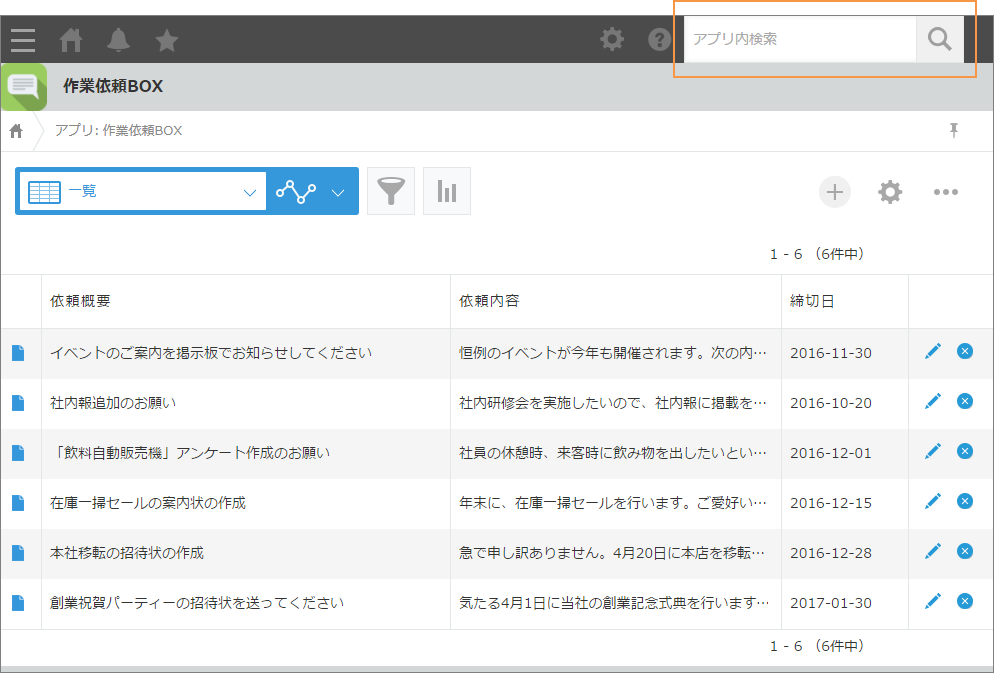The width and height of the screenshot is (994, 673).
Task: Delete the 2016-11-30 record
Action: 965,351
